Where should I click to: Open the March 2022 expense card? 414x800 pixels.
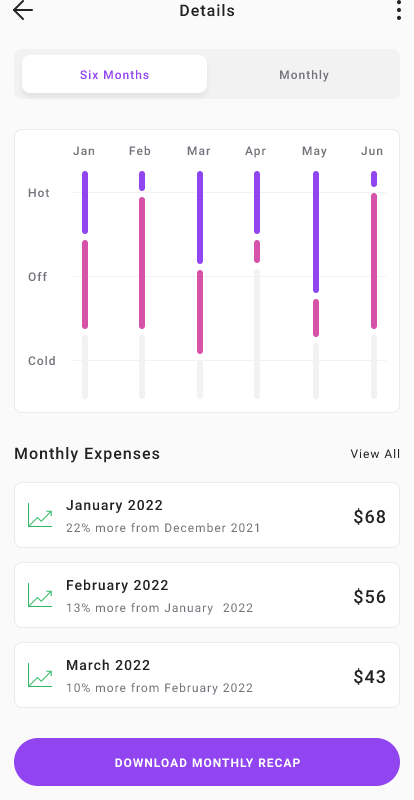[207, 675]
